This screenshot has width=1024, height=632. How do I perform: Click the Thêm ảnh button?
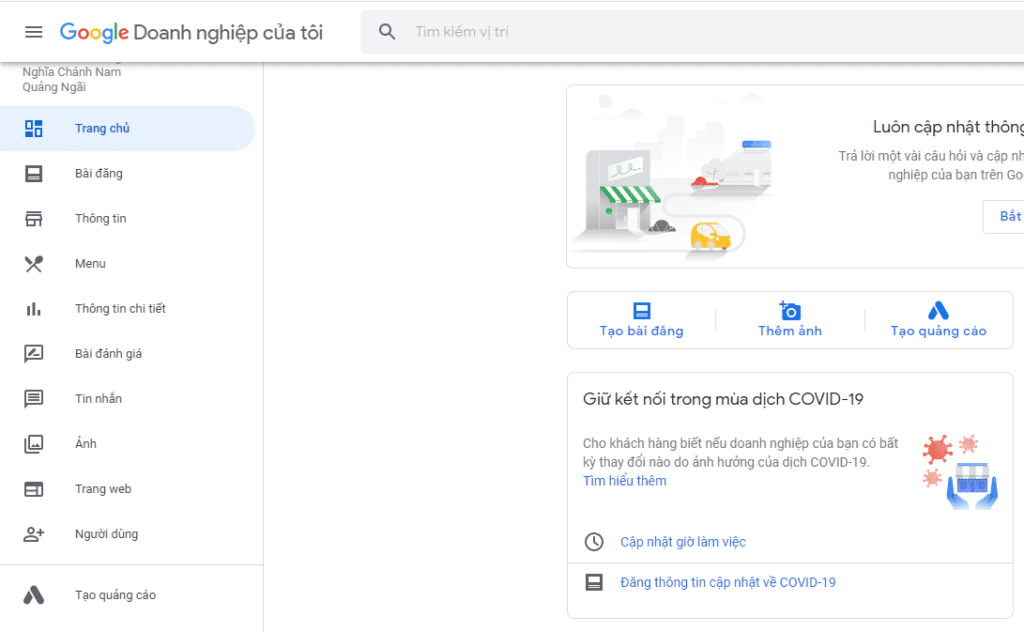[790, 320]
